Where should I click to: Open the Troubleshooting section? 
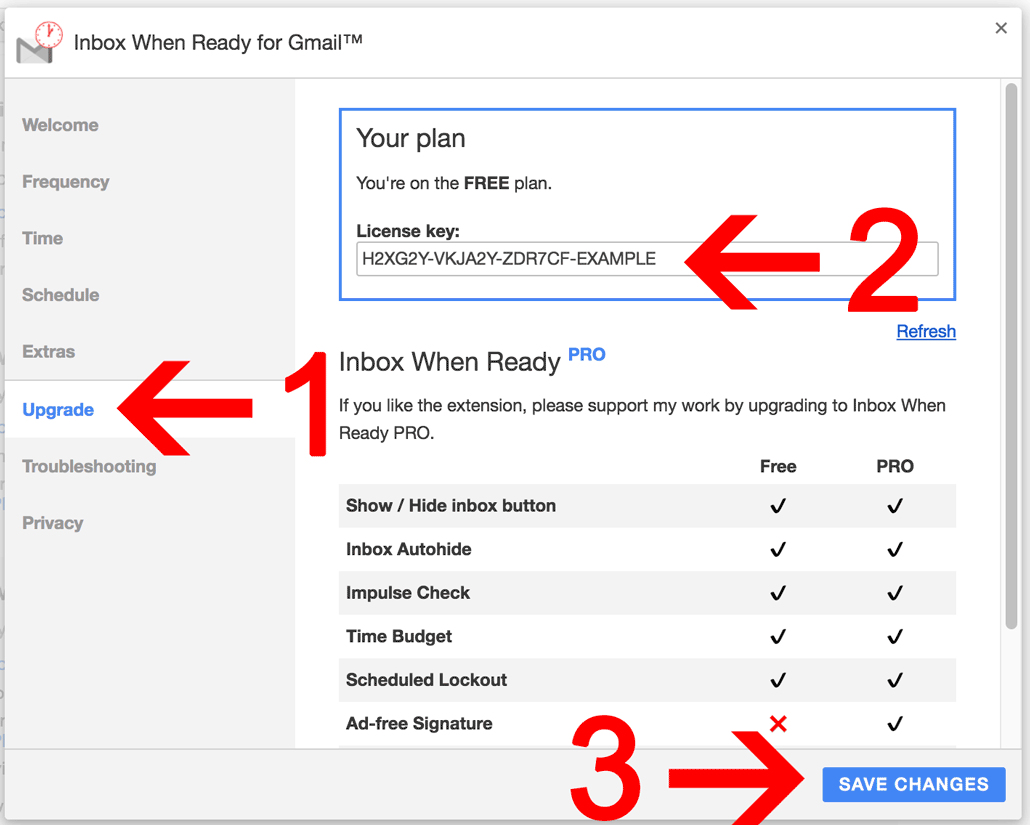point(89,466)
